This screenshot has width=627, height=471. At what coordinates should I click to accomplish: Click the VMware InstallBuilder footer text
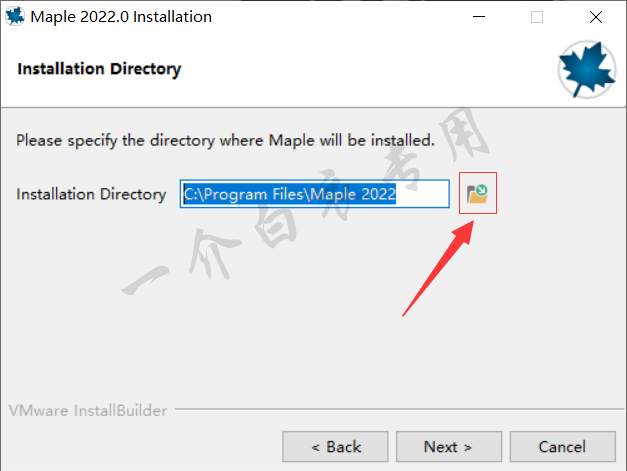pos(88,411)
